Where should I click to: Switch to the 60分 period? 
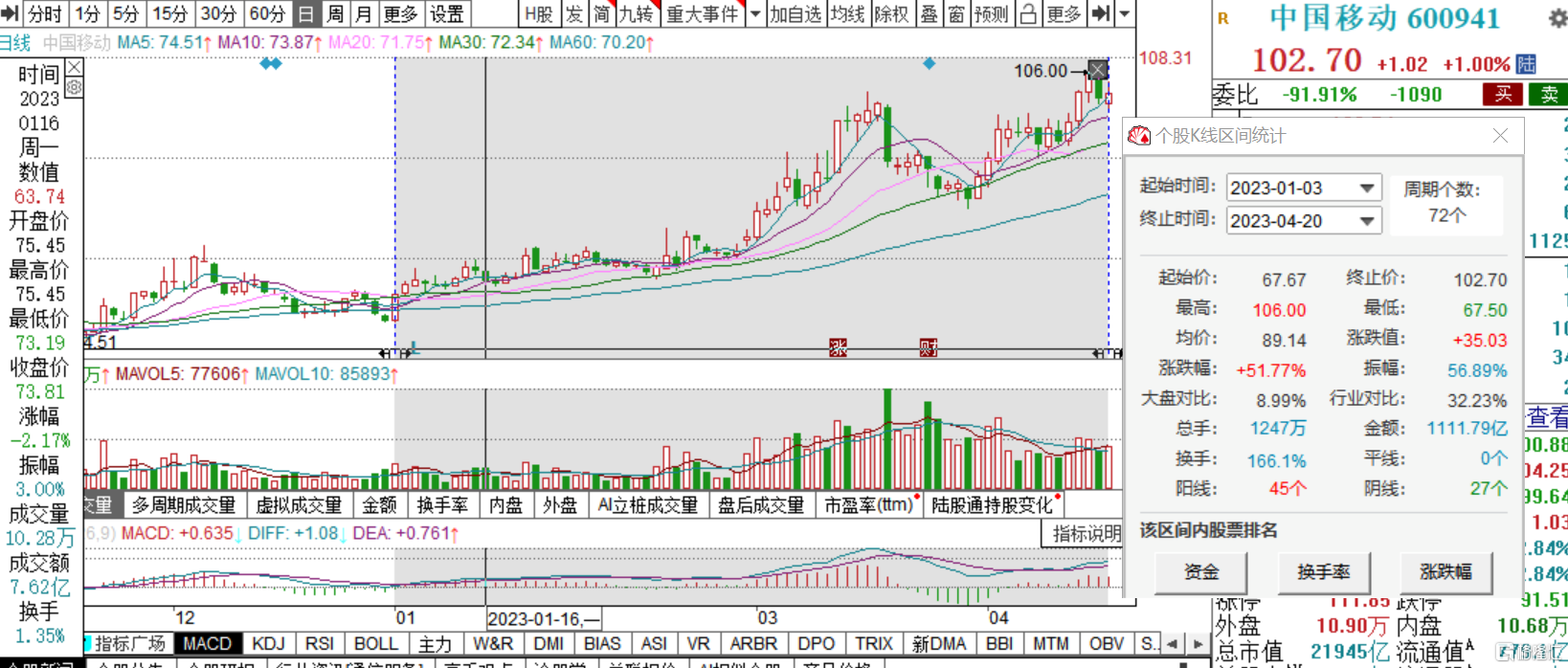coord(267,13)
